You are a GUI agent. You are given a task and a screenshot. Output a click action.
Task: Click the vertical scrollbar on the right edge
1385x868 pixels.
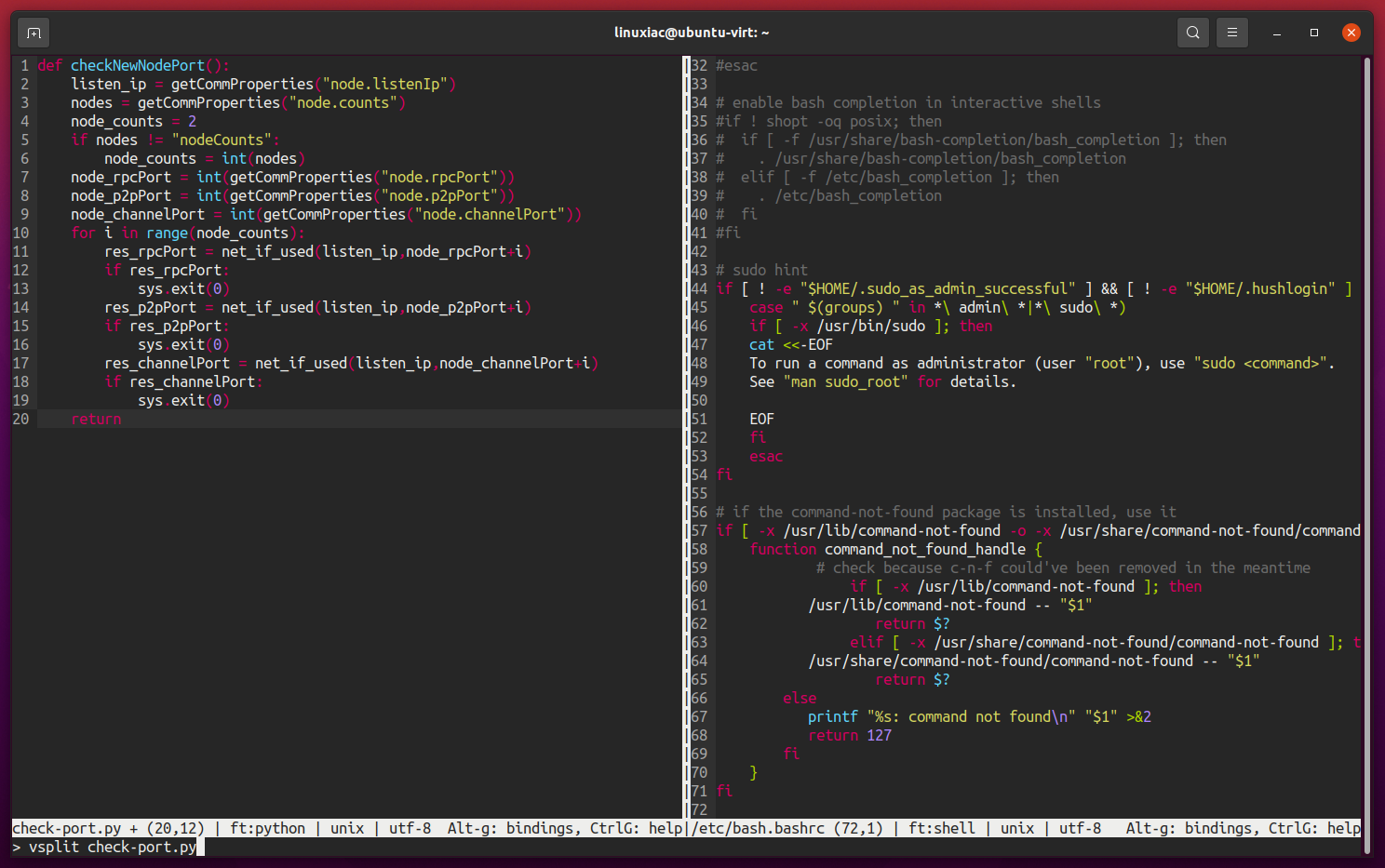pyautogui.click(x=1366, y=437)
